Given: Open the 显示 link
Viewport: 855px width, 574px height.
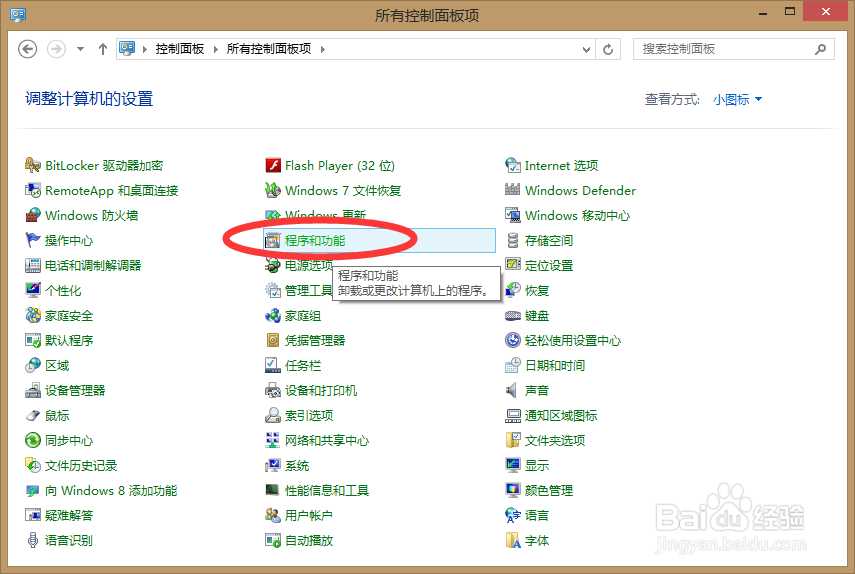Looking at the screenshot, I should click(537, 466).
